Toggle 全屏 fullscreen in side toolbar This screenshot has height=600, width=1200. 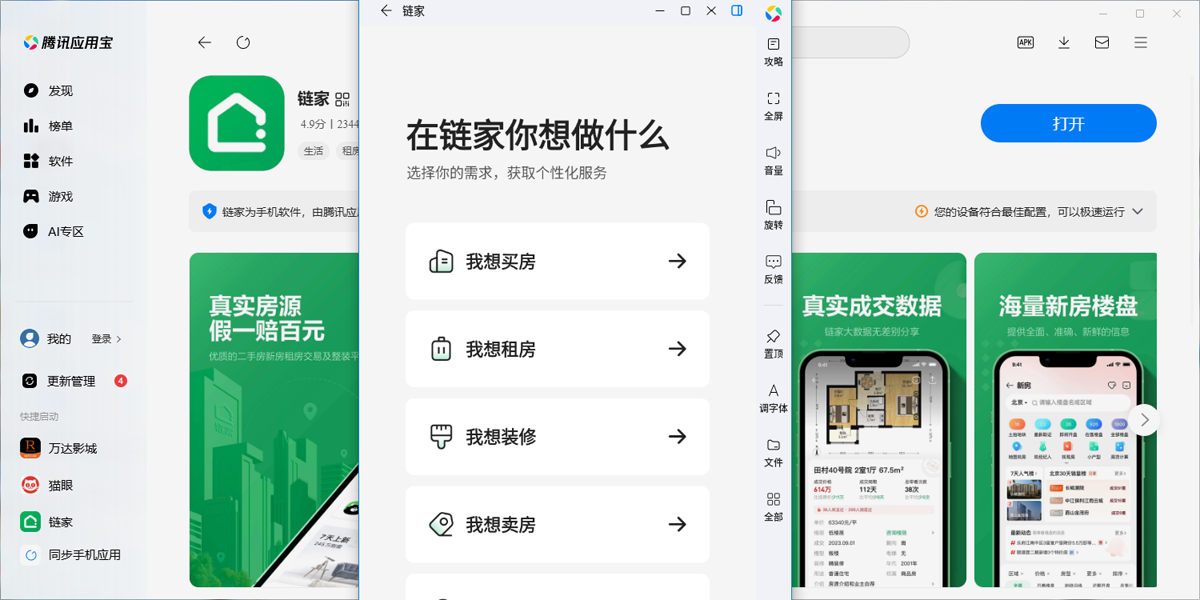773,106
